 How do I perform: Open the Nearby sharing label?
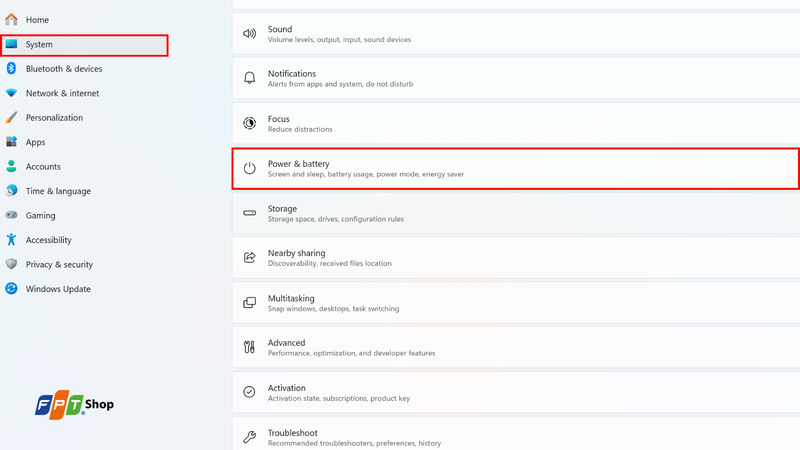pos(296,253)
